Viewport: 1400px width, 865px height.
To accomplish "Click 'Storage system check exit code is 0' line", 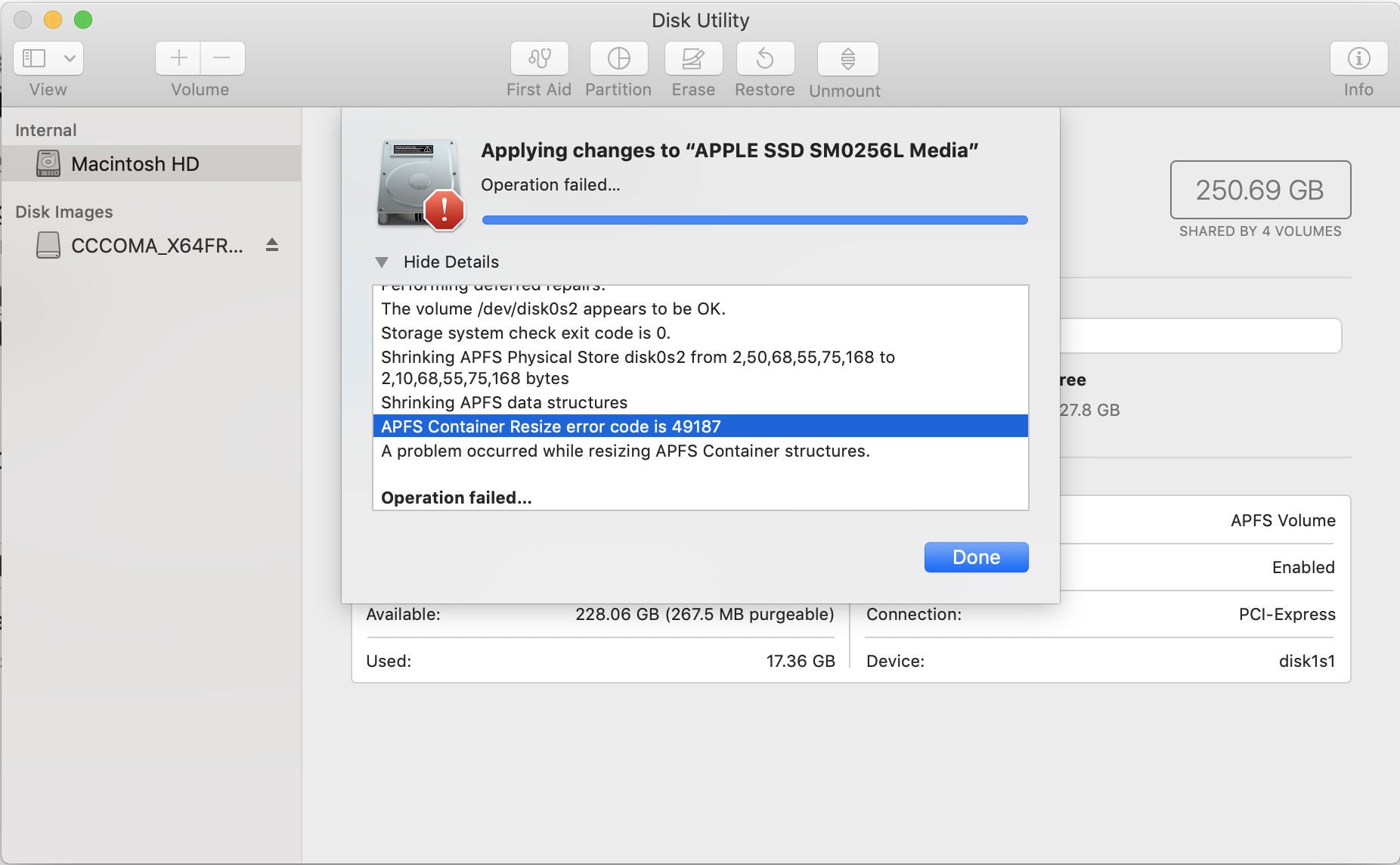I will (x=525, y=333).
